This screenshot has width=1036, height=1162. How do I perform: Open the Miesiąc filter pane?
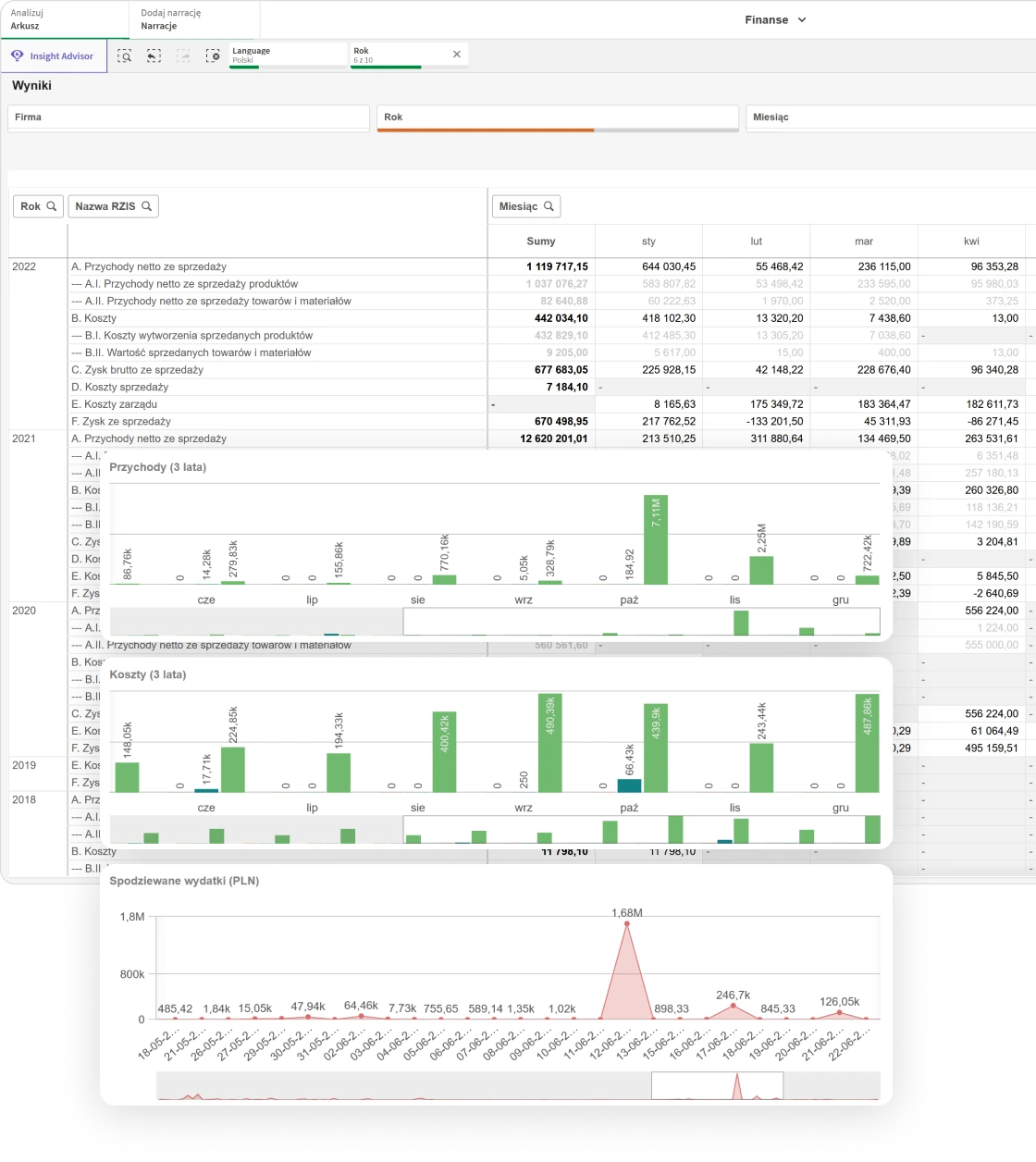[888, 117]
